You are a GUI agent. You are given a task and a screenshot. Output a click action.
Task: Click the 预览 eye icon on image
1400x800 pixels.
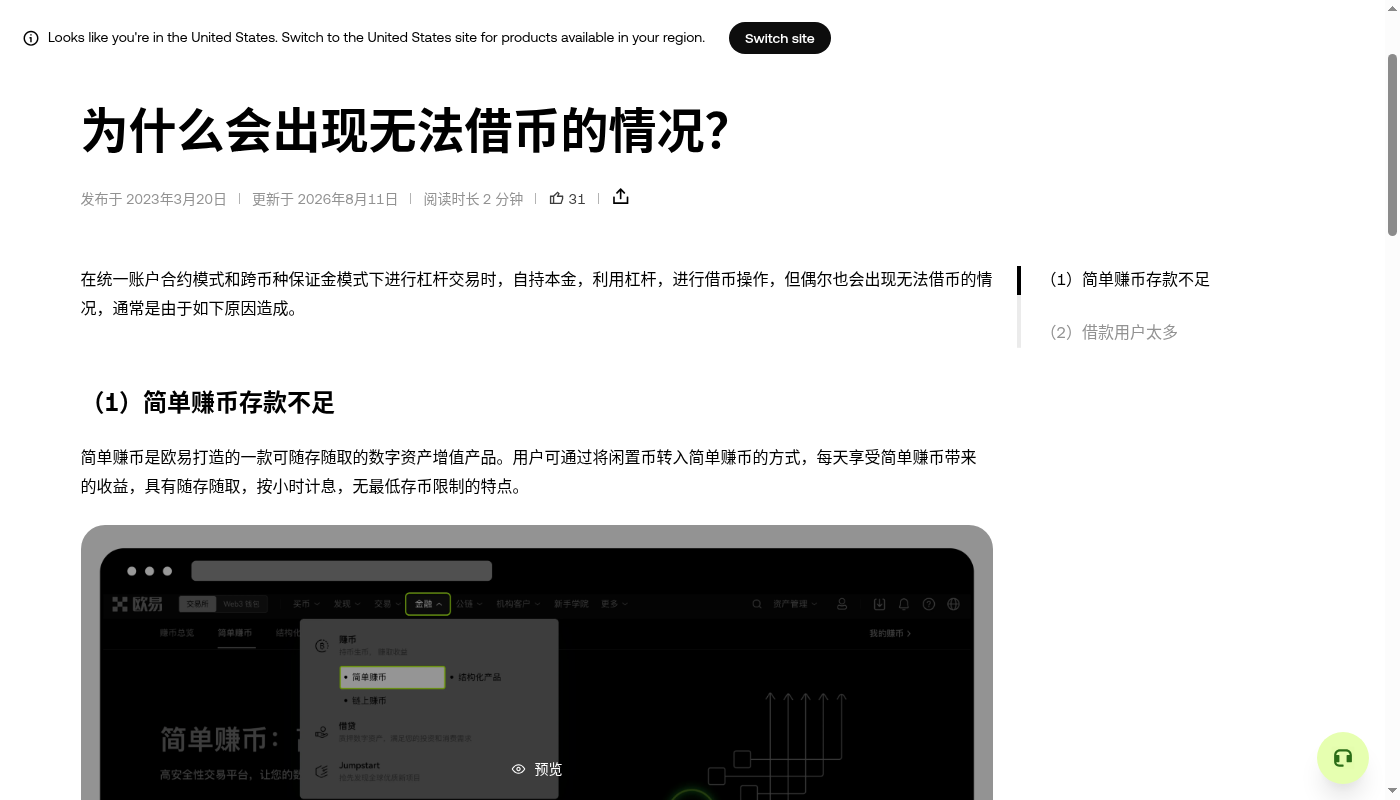point(518,769)
